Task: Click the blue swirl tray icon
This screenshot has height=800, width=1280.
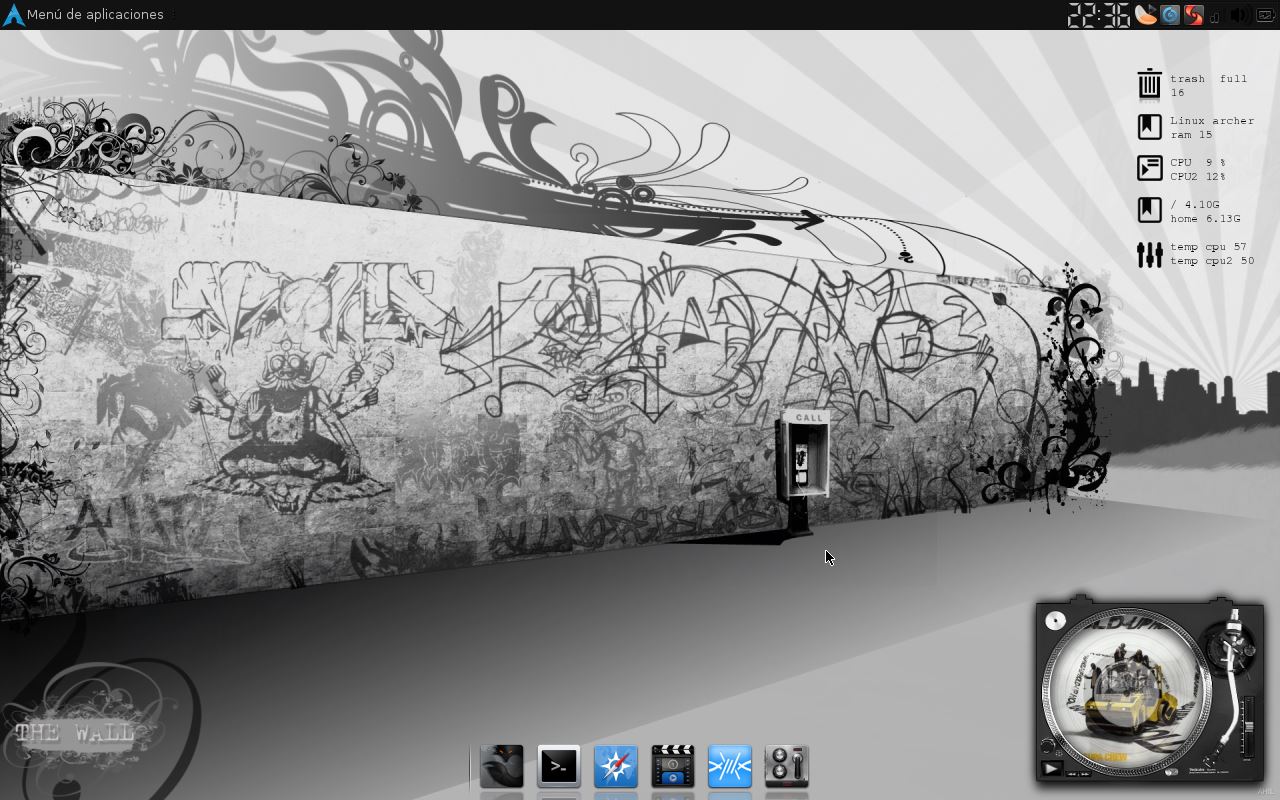Action: coord(1170,15)
